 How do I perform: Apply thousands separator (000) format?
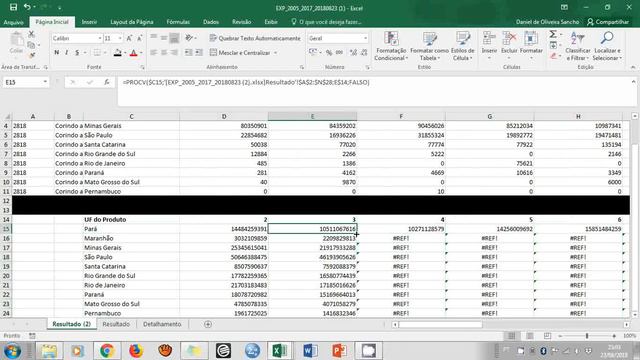[339, 52]
